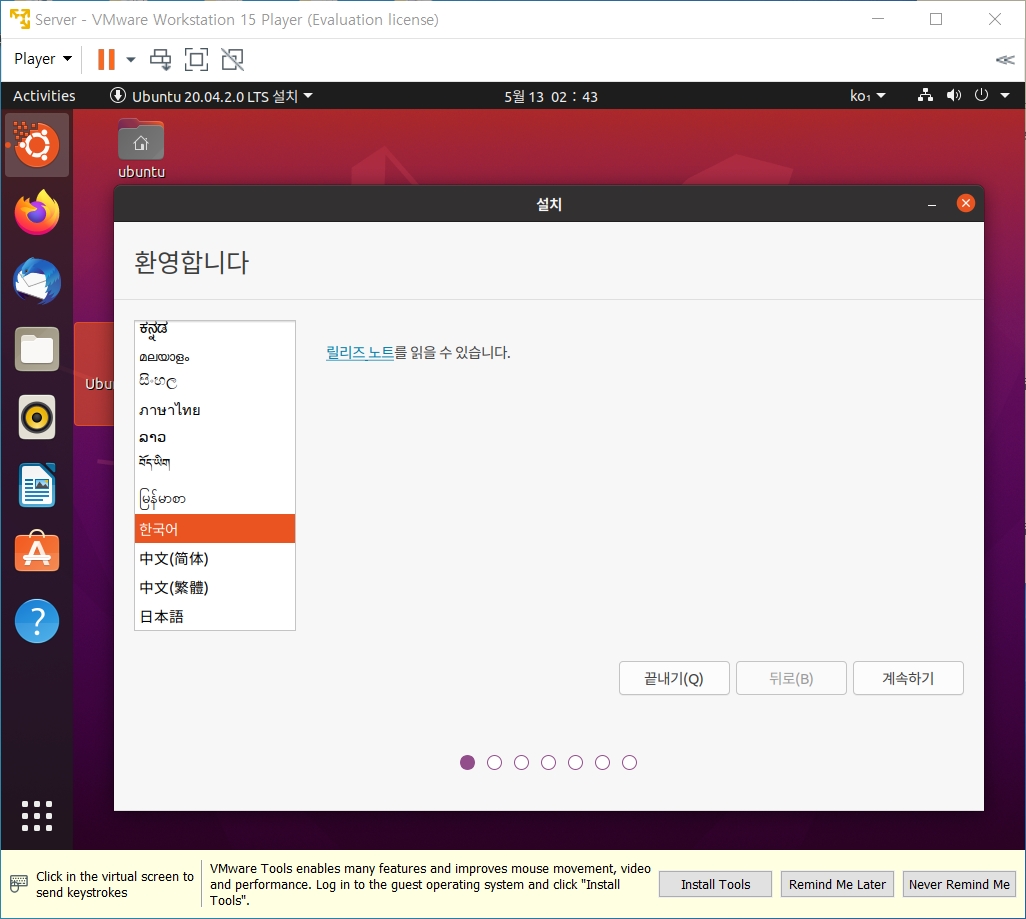Open Ubuntu Software from the dock
Viewport: 1026px width, 919px height.
[x=37, y=552]
